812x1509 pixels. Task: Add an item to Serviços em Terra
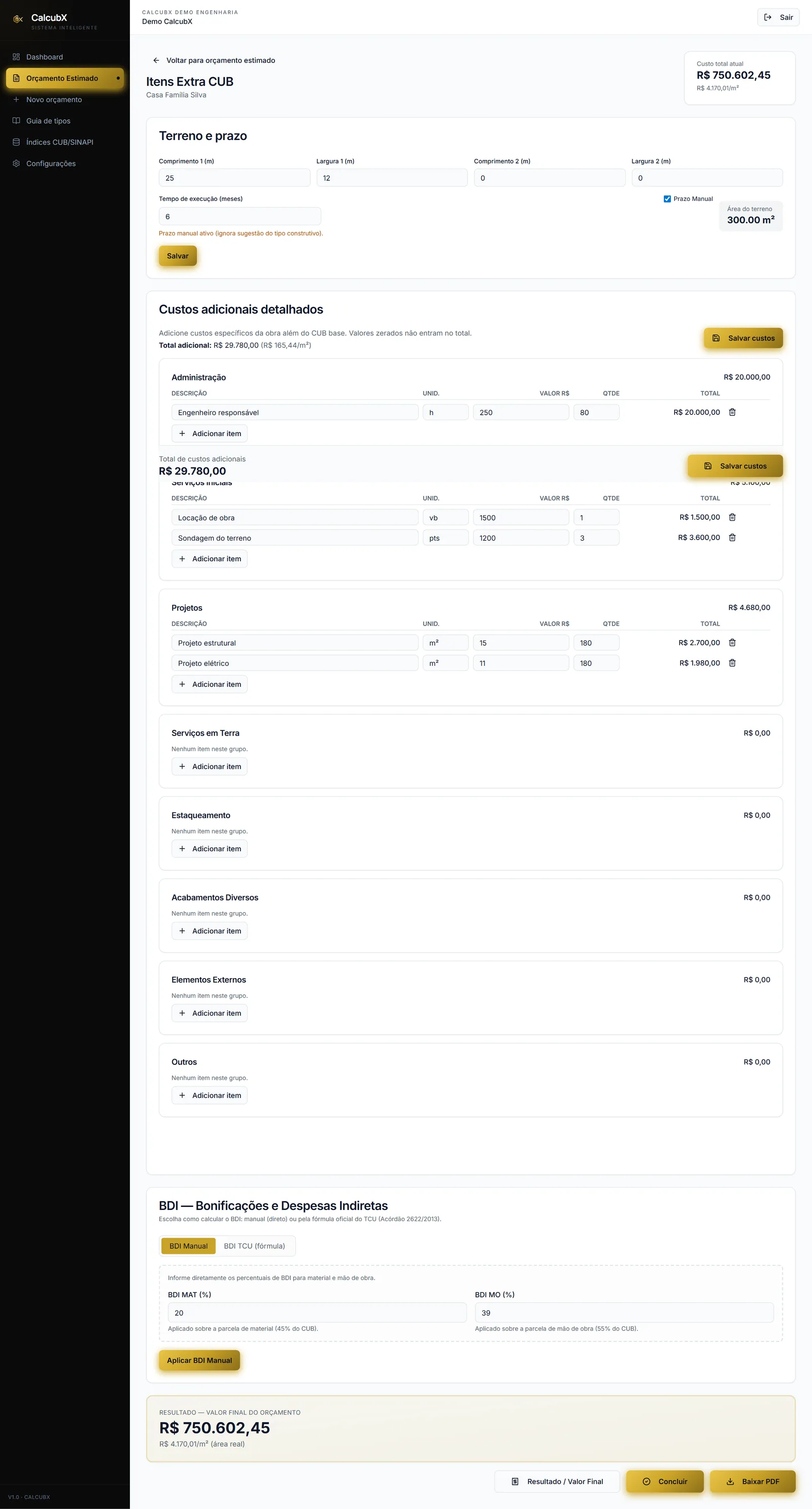point(209,766)
